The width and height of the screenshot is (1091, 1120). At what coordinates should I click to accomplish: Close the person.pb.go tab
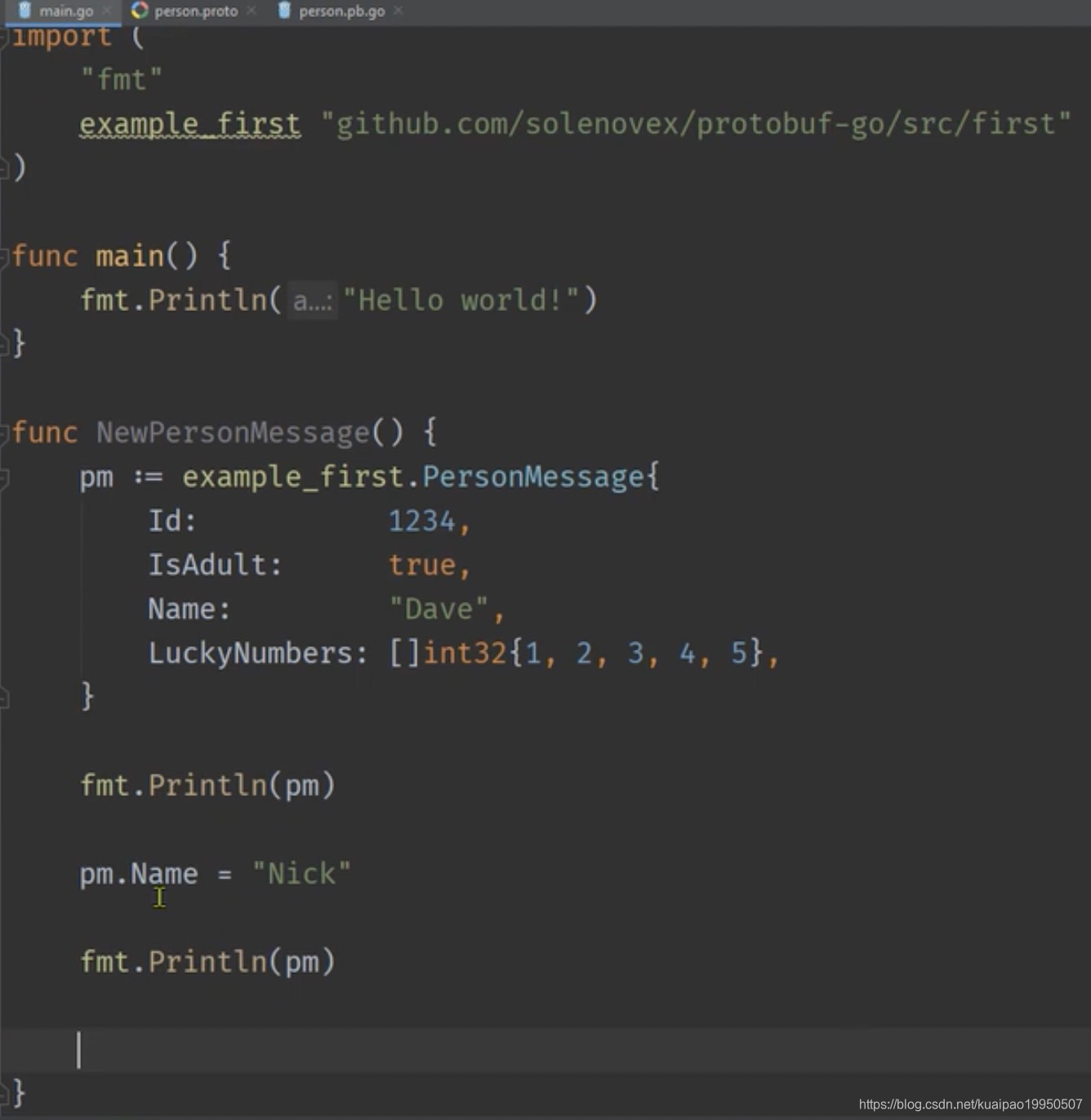click(x=398, y=11)
